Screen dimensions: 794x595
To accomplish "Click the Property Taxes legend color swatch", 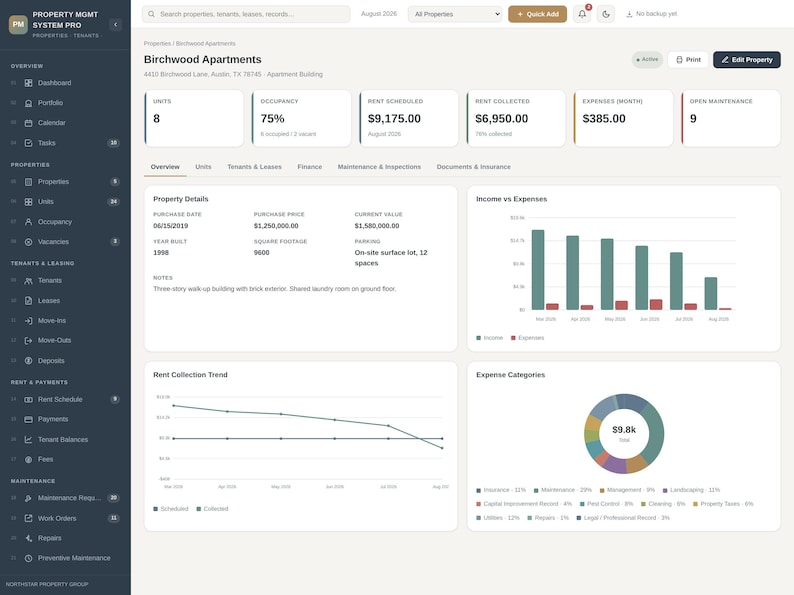I will click(695, 504).
